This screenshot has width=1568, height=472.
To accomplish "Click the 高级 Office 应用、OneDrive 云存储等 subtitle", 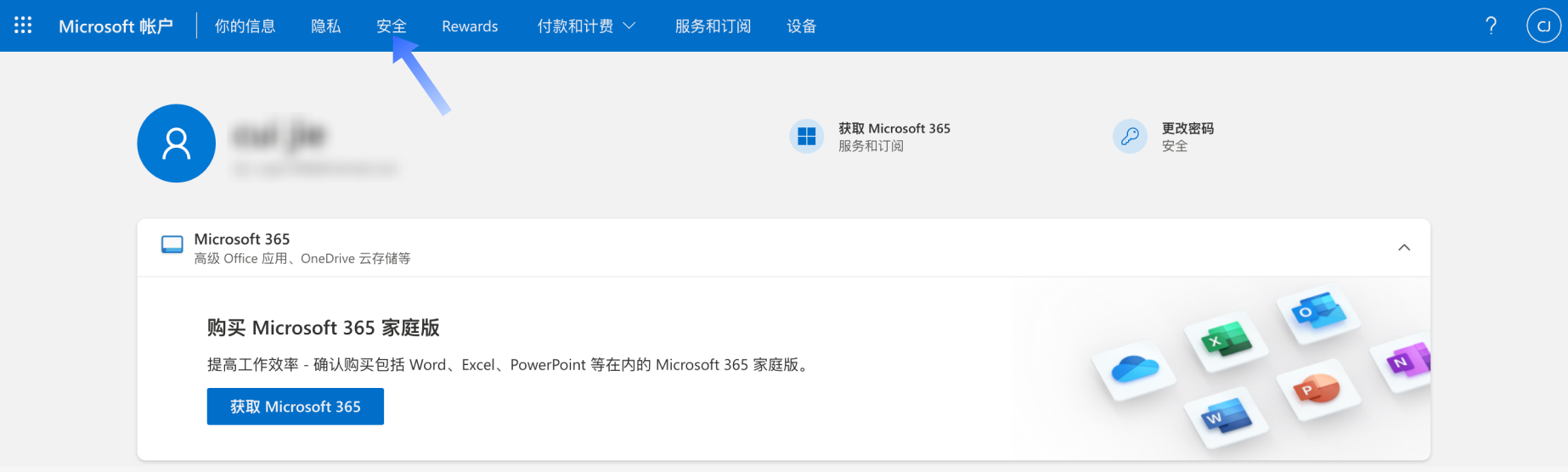I will point(302,258).
